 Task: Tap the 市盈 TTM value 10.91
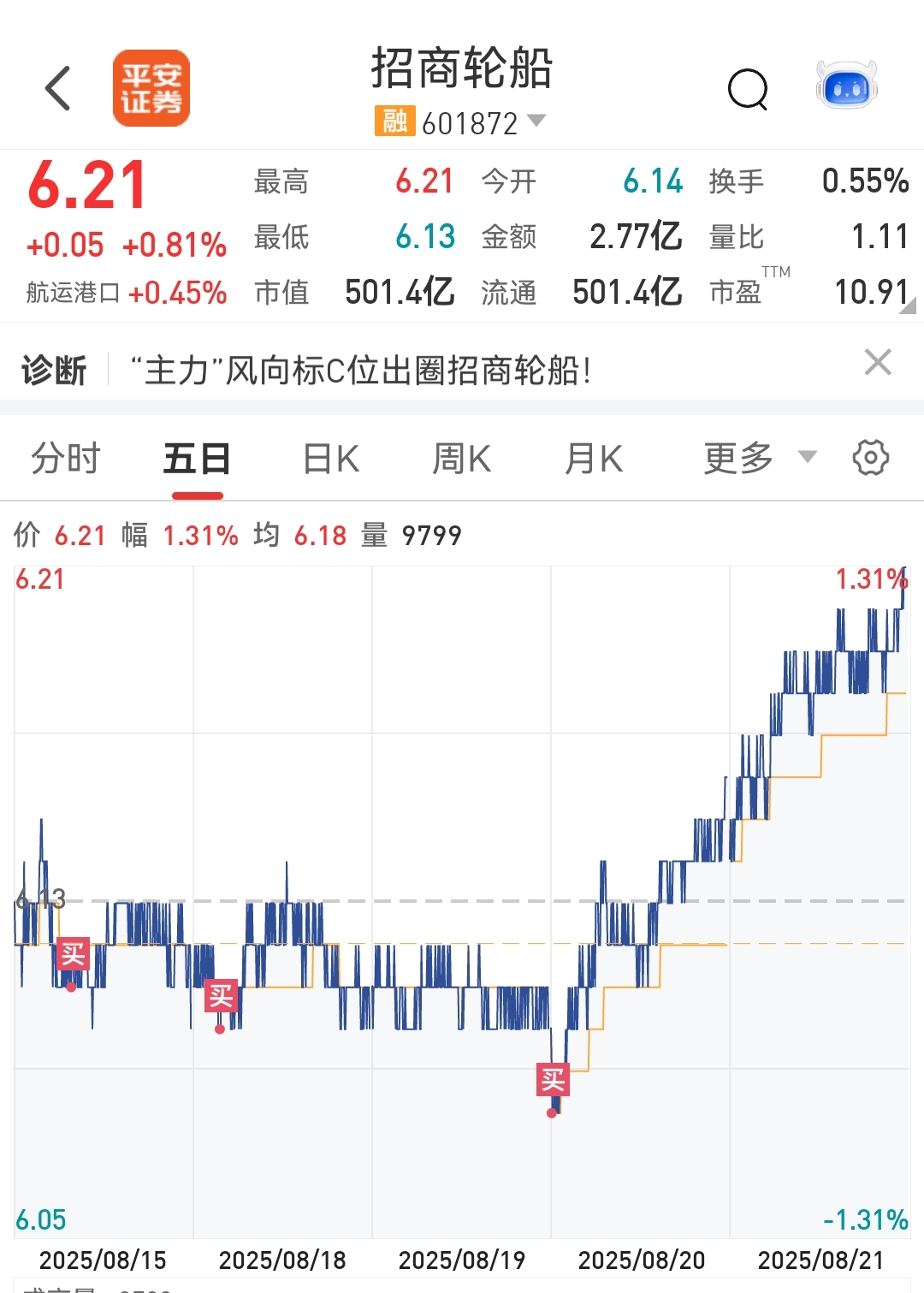(871, 293)
